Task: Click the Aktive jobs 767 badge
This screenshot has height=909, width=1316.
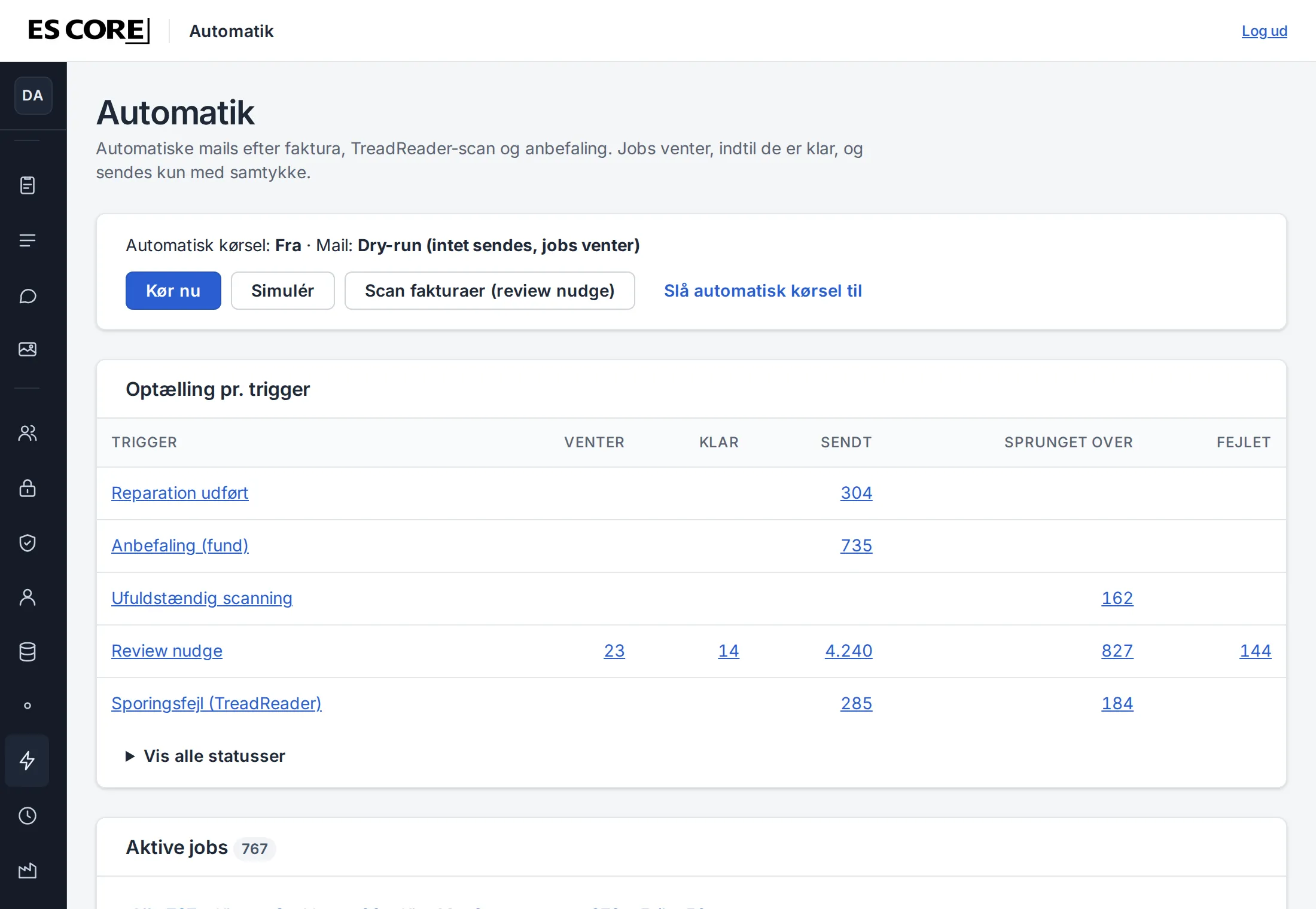Action: (254, 849)
